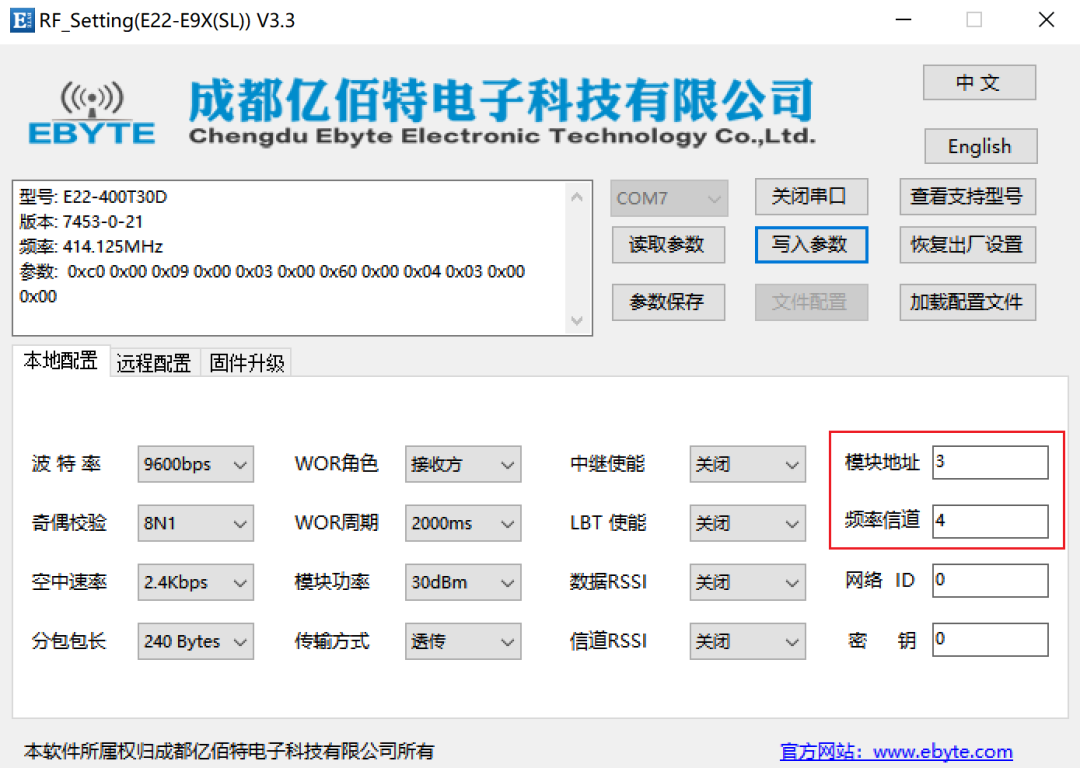Screen dimensions: 1080x768
Task: Open the 数据RSSI dropdown
Action: (x=747, y=583)
